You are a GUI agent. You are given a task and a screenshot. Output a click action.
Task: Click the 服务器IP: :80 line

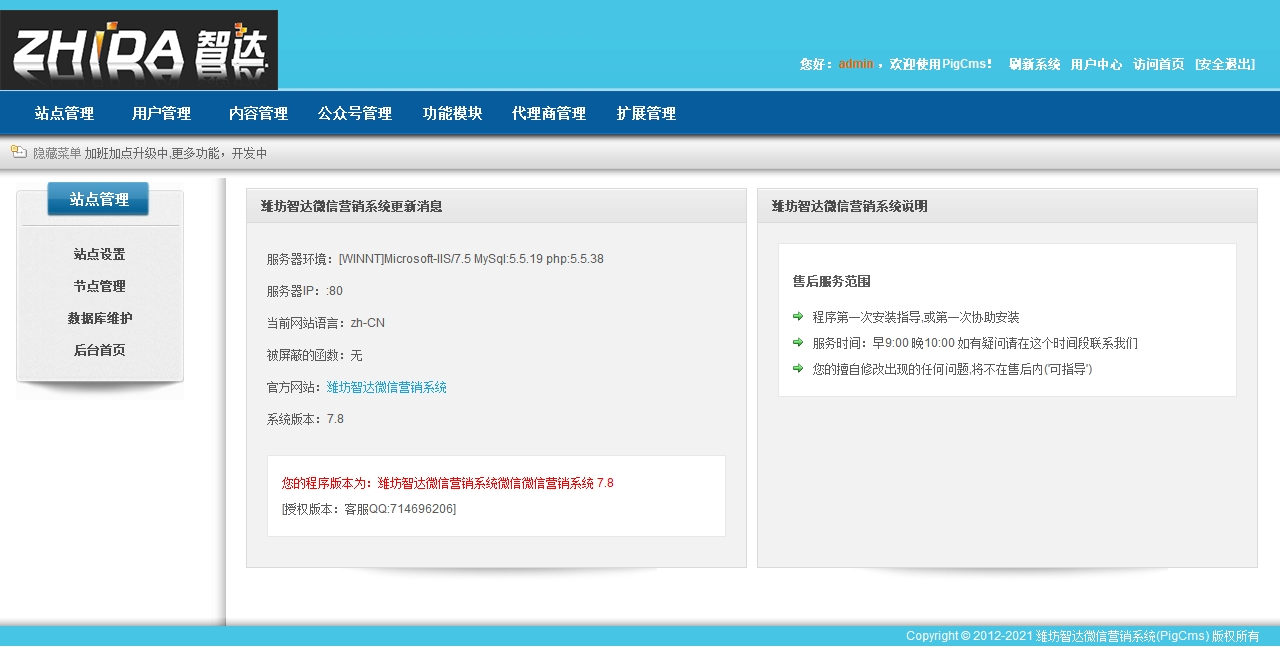(x=304, y=291)
